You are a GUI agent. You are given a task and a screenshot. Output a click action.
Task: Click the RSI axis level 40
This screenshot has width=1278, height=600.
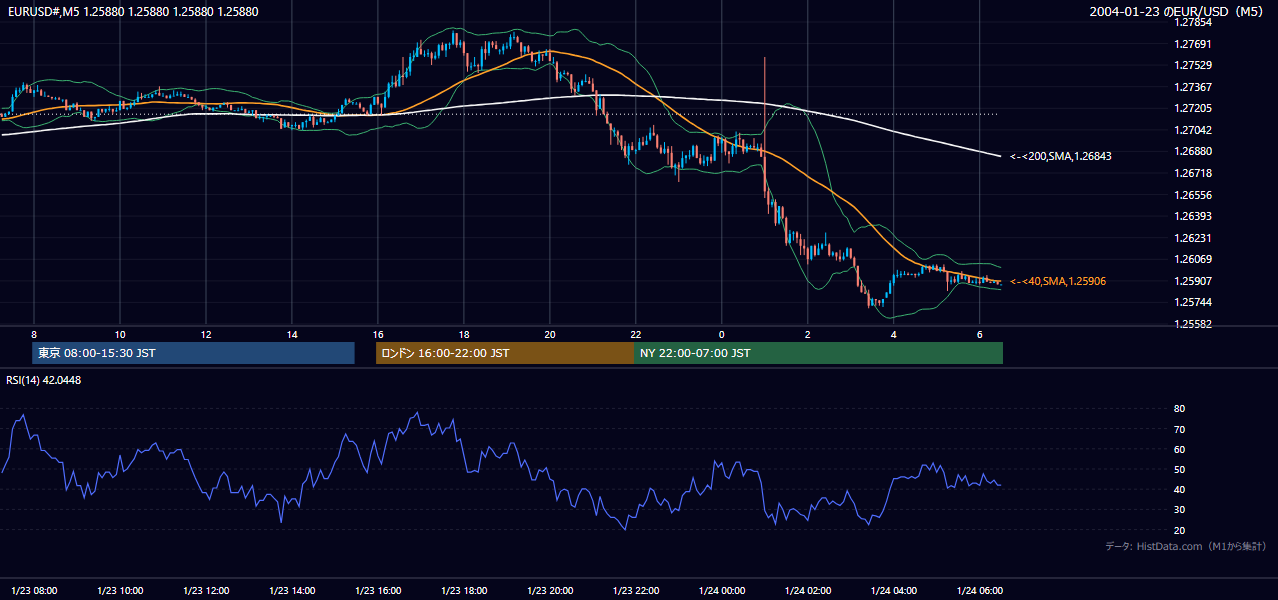click(x=1179, y=489)
